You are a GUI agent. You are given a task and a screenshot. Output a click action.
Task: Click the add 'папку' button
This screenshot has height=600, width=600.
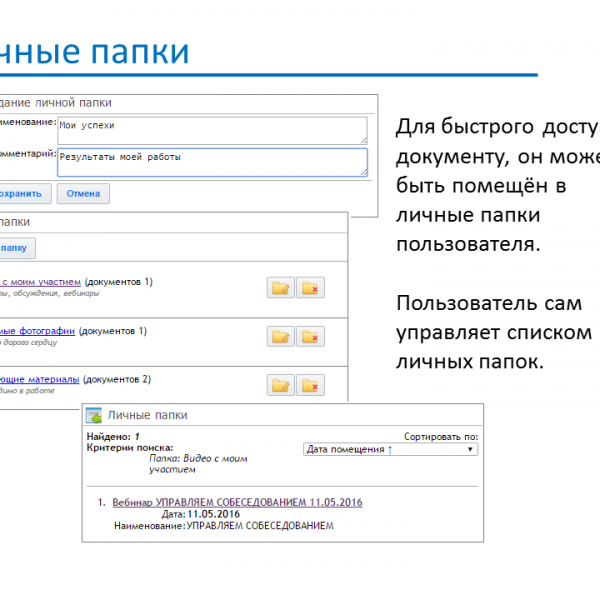click(x=16, y=248)
